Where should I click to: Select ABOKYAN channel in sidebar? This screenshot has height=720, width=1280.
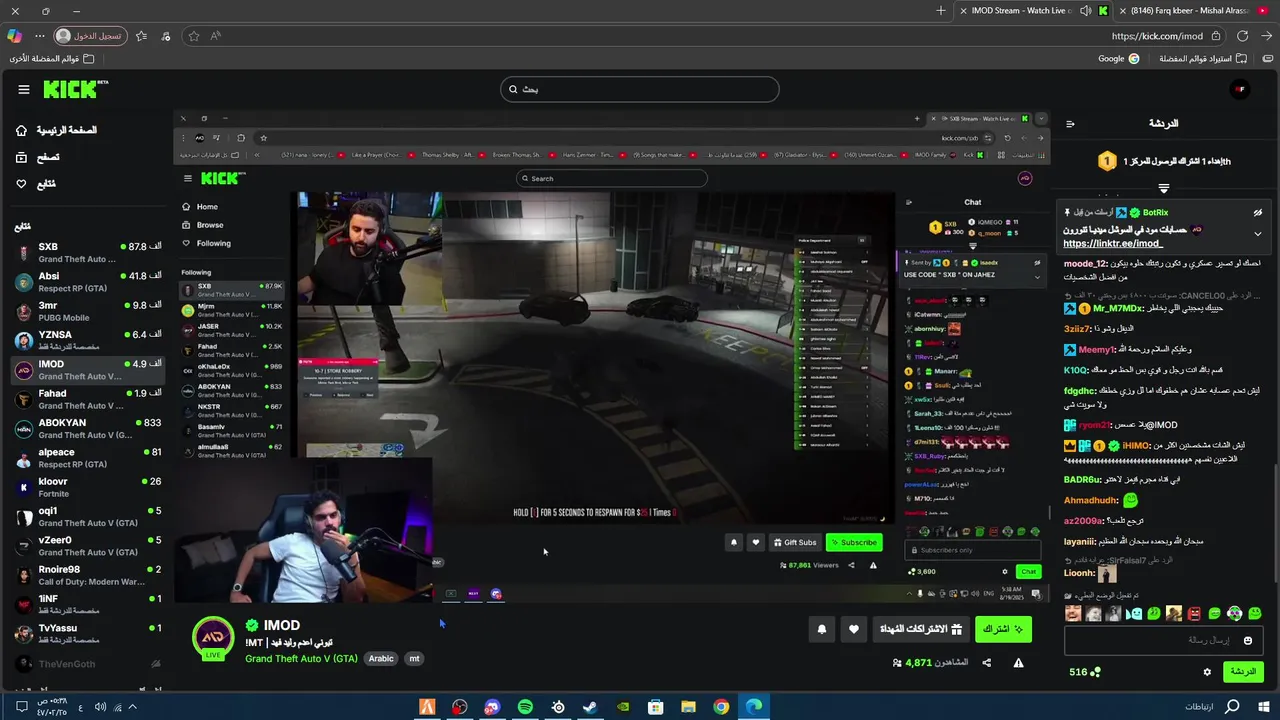(88, 428)
